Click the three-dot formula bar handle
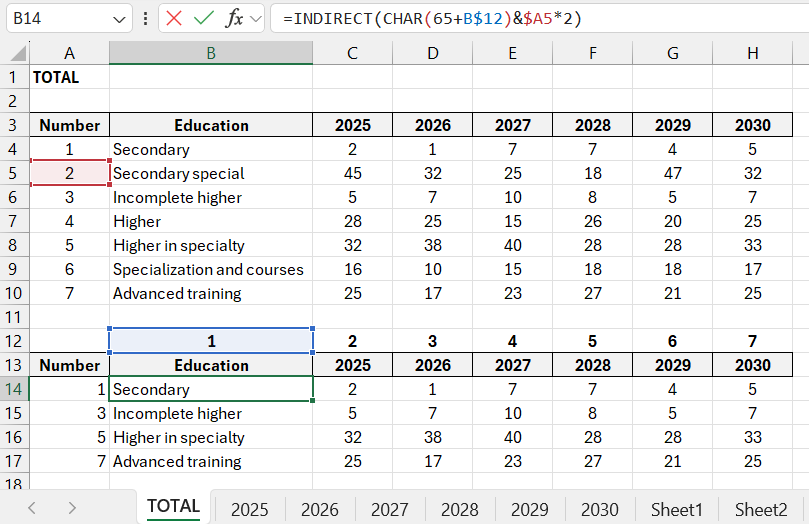This screenshot has width=809, height=524. 146,18
